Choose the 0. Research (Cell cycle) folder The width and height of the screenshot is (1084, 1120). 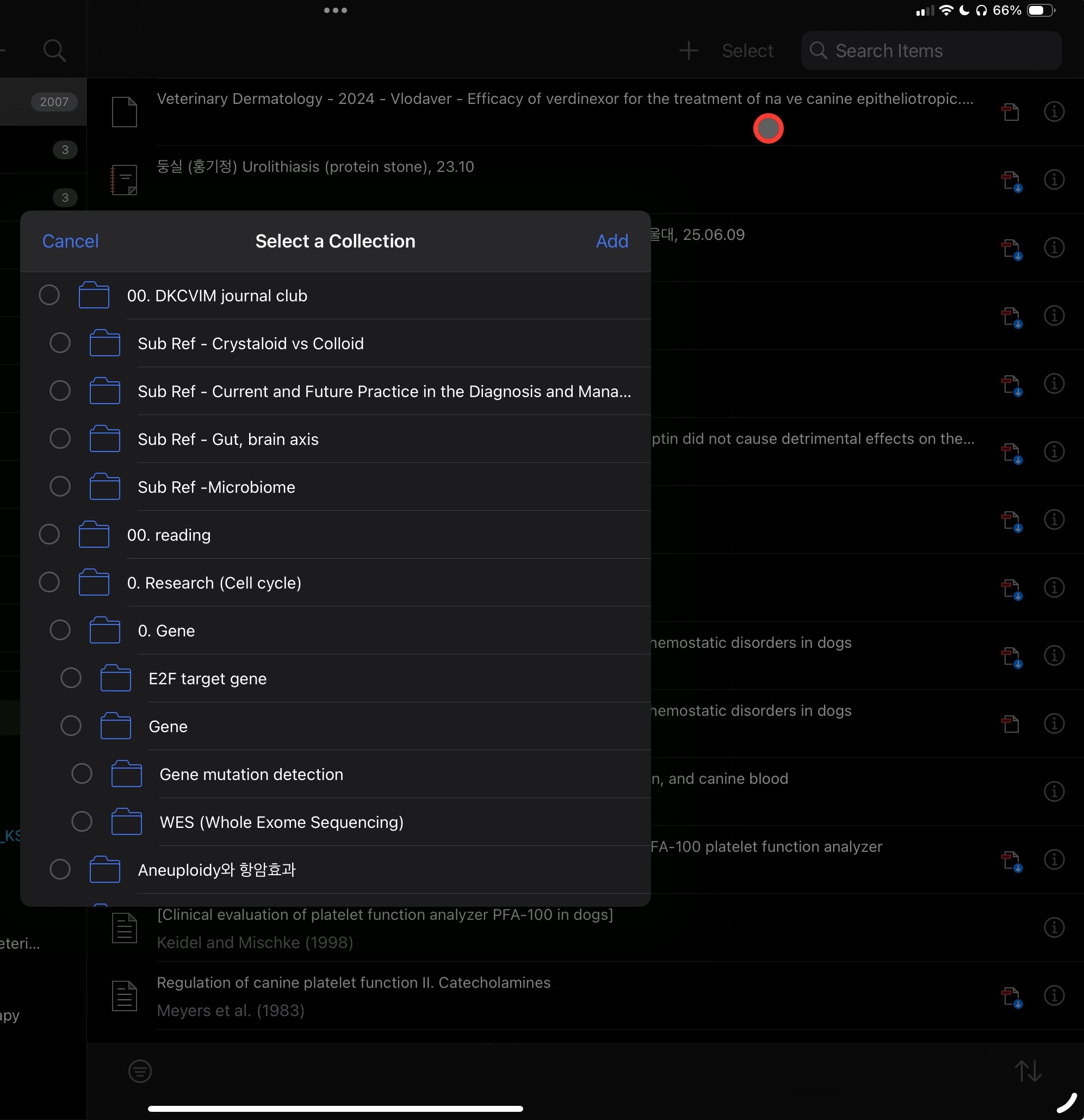click(214, 583)
